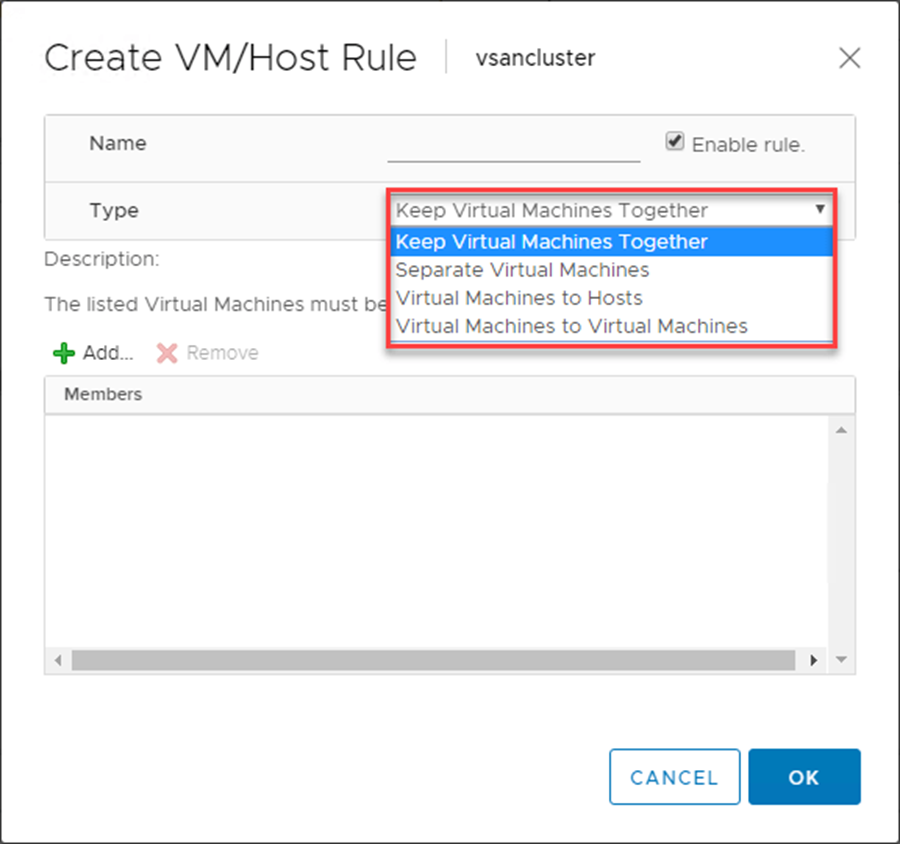Click the members list scroll up arrow
The width and height of the screenshot is (900, 844).
coord(841,430)
